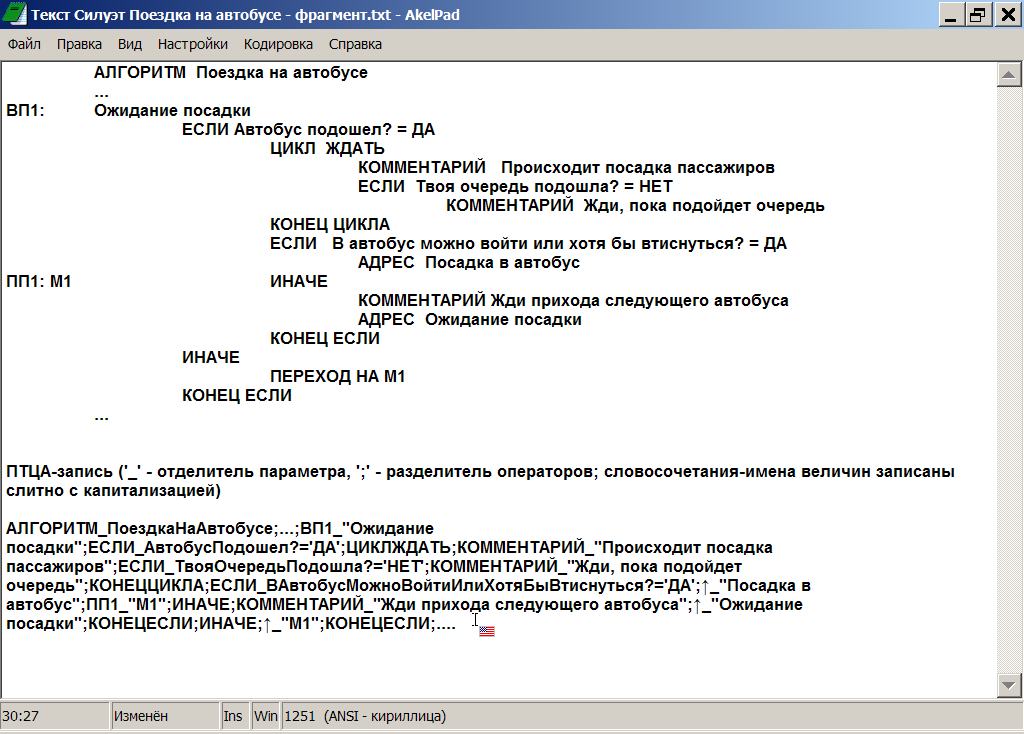The height and width of the screenshot is (734, 1024).
Task: Click the АЛГОРИТМ Поездка на автобусе heading line
Action: tap(231, 73)
